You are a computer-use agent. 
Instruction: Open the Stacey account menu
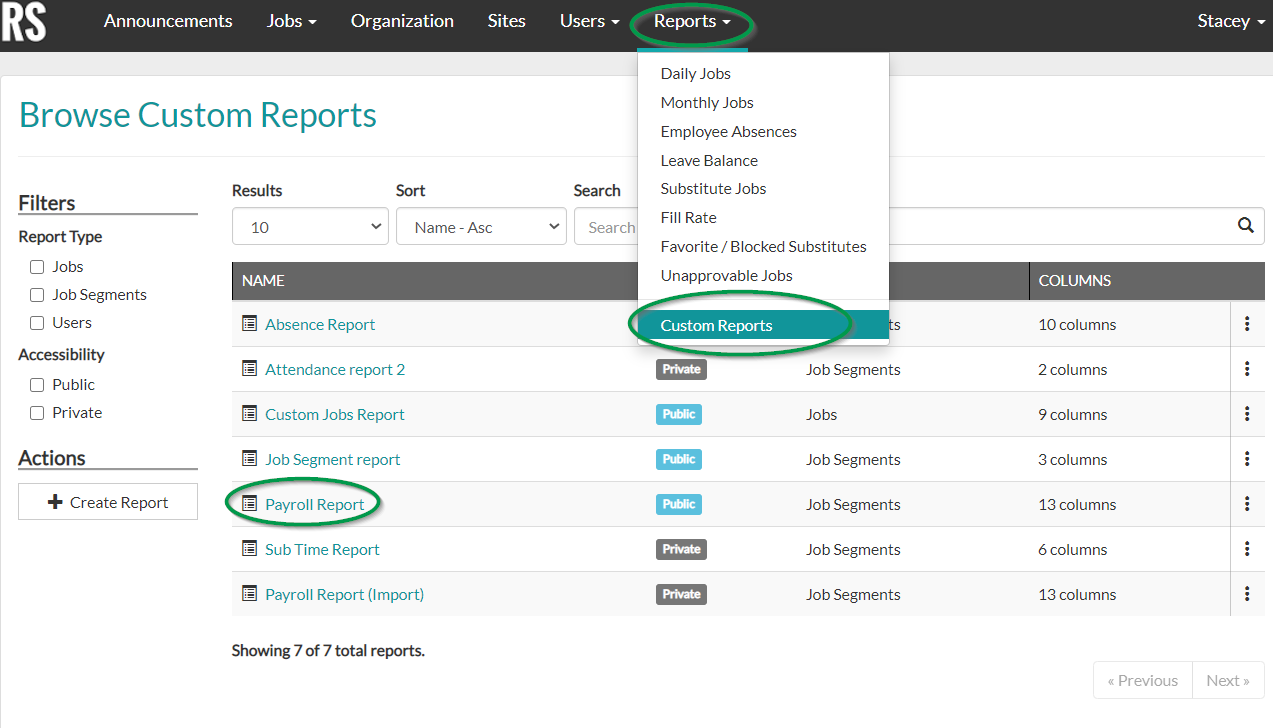click(x=1231, y=21)
